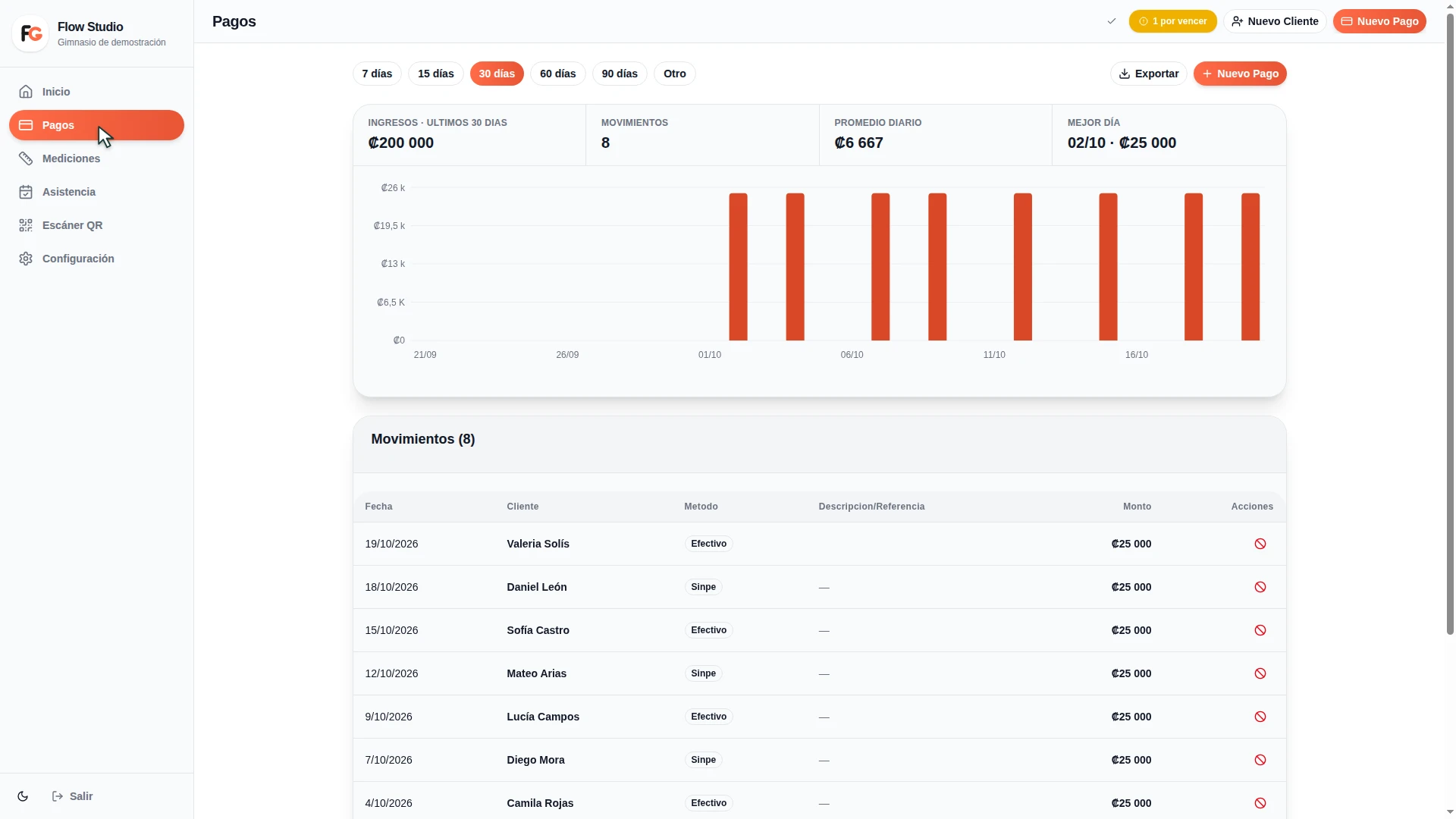The image size is (1456, 819).
Task: Click the Ingresos ₡200 000 value
Action: pos(401,143)
